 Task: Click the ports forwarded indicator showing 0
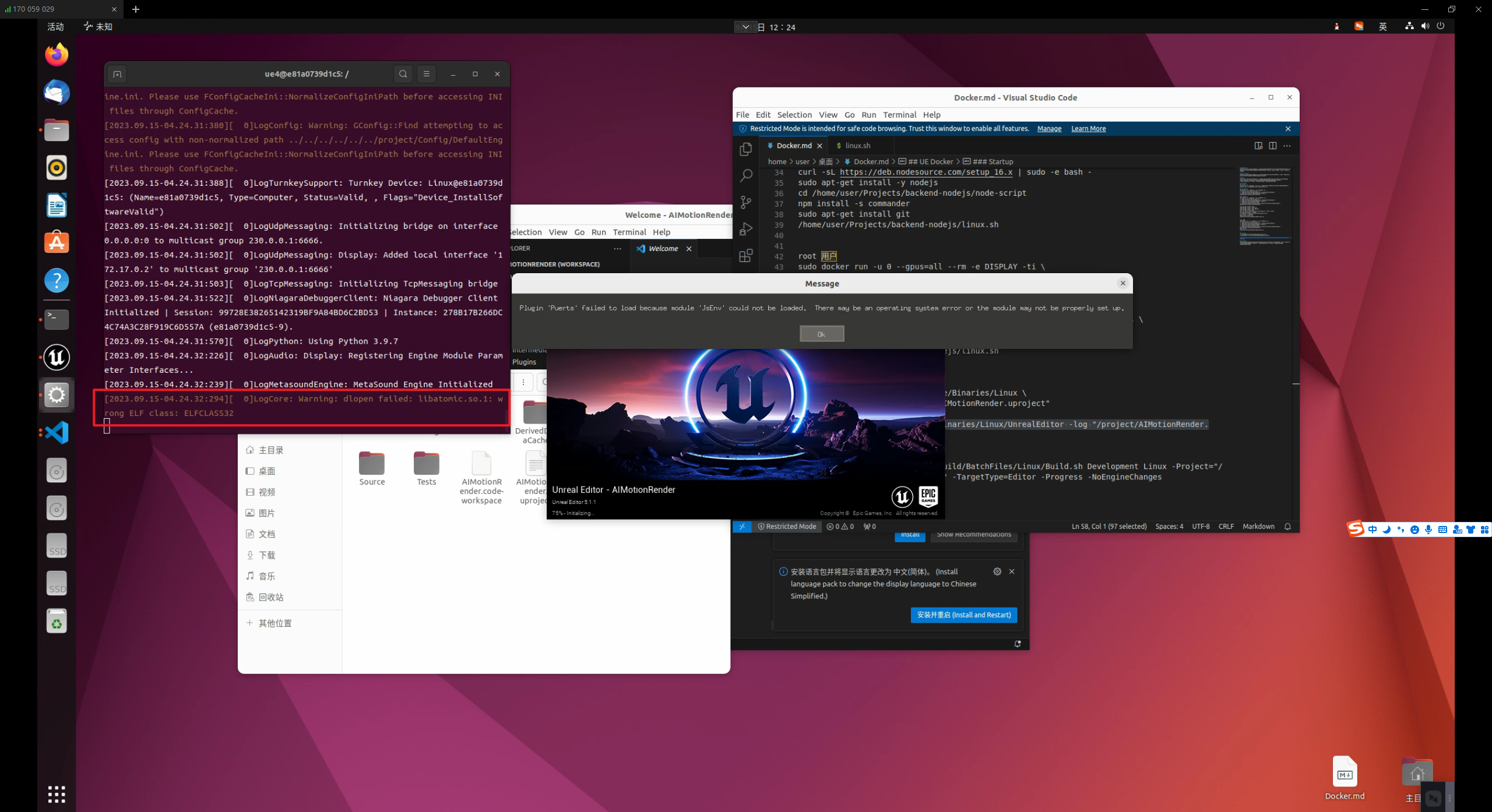(x=870, y=526)
